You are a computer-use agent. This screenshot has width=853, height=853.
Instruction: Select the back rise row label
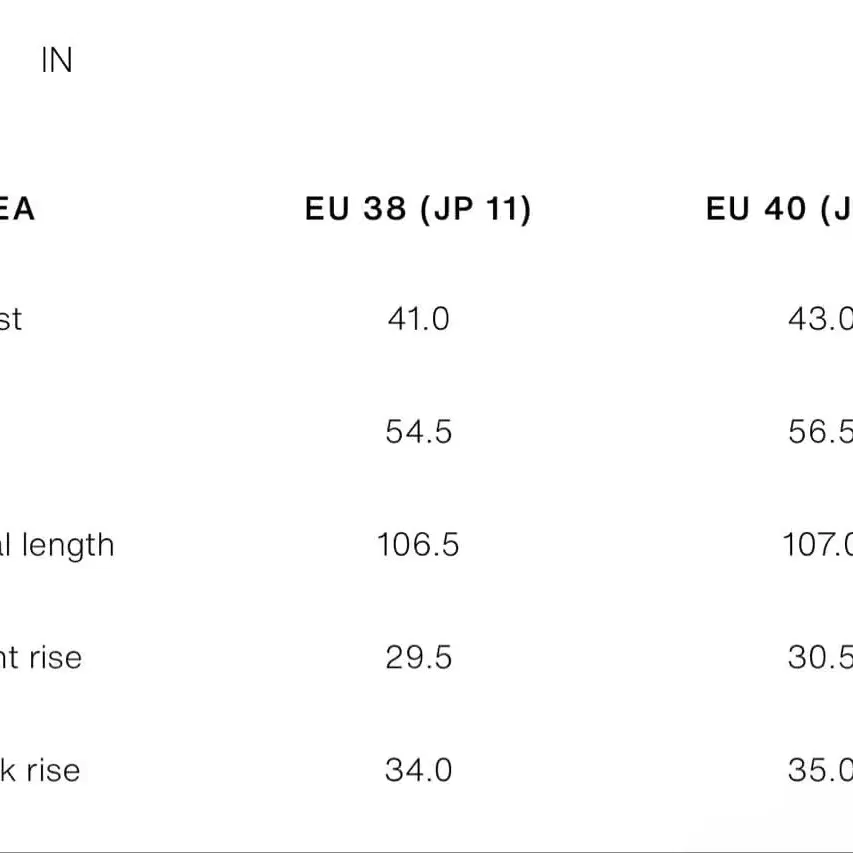pyautogui.click(x=40, y=770)
